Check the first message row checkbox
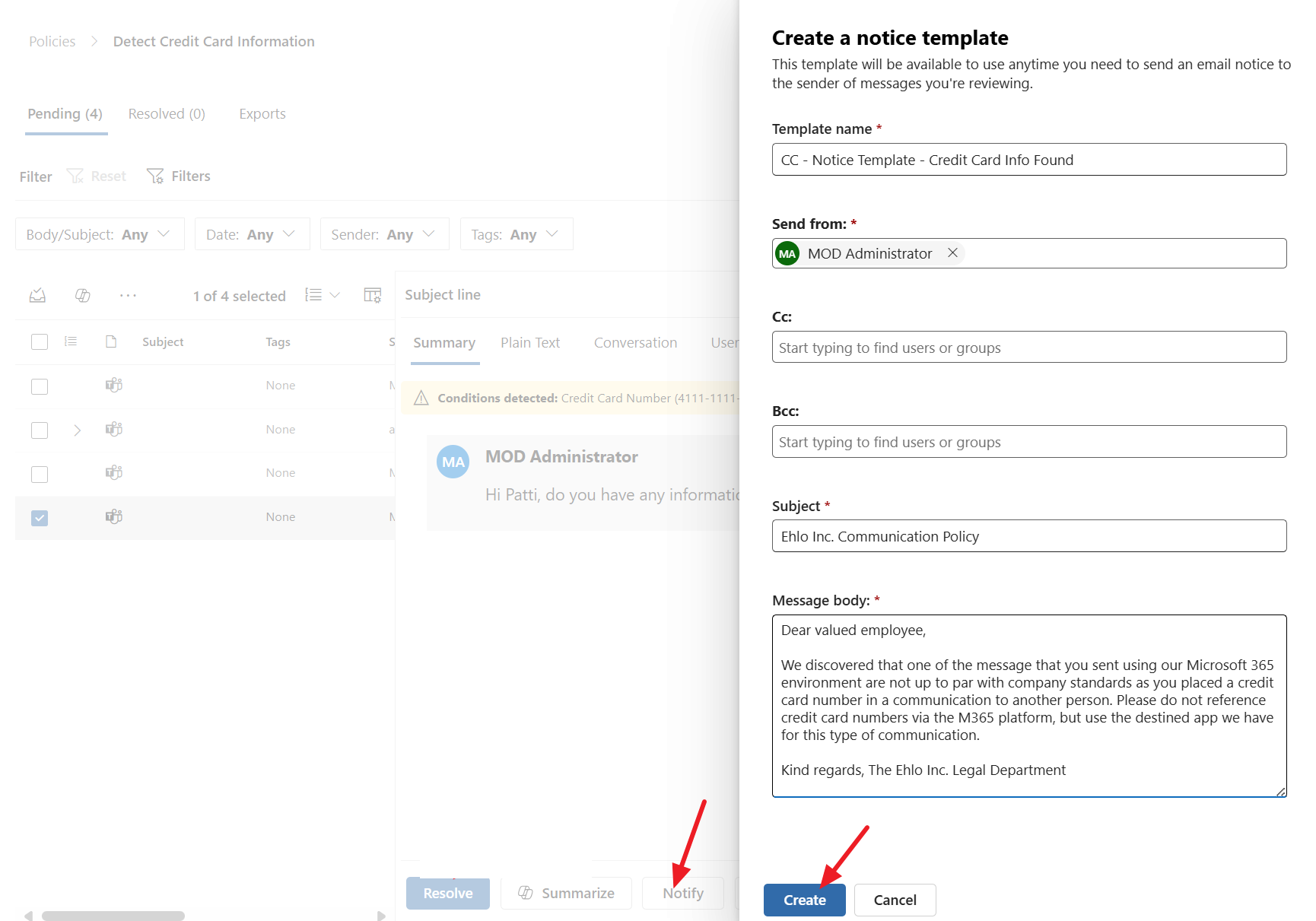Viewport: 1316px width, 921px height. (39, 386)
